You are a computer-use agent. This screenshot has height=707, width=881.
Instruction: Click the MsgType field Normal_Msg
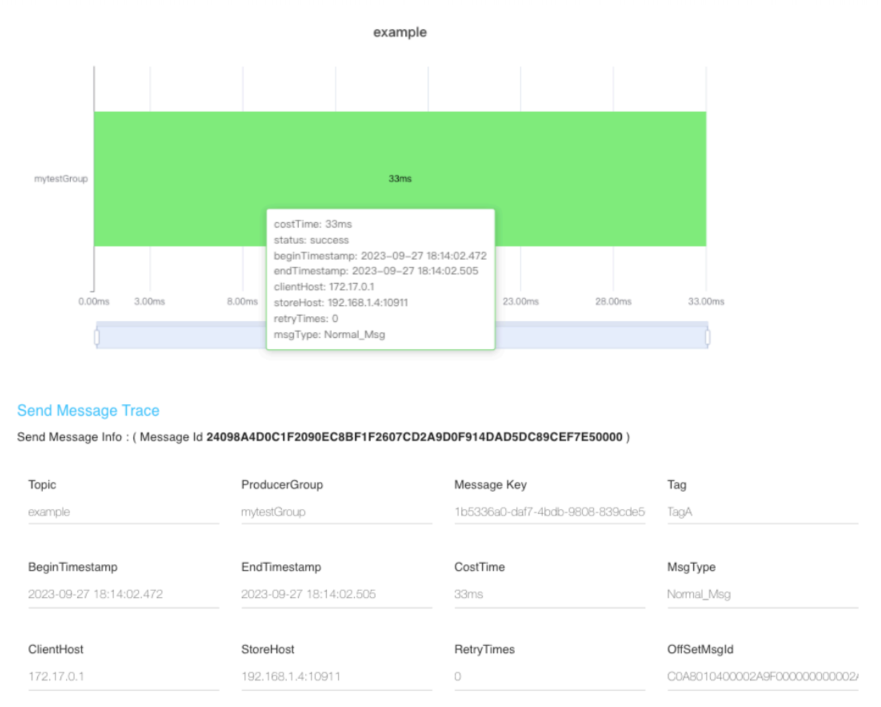click(761, 594)
